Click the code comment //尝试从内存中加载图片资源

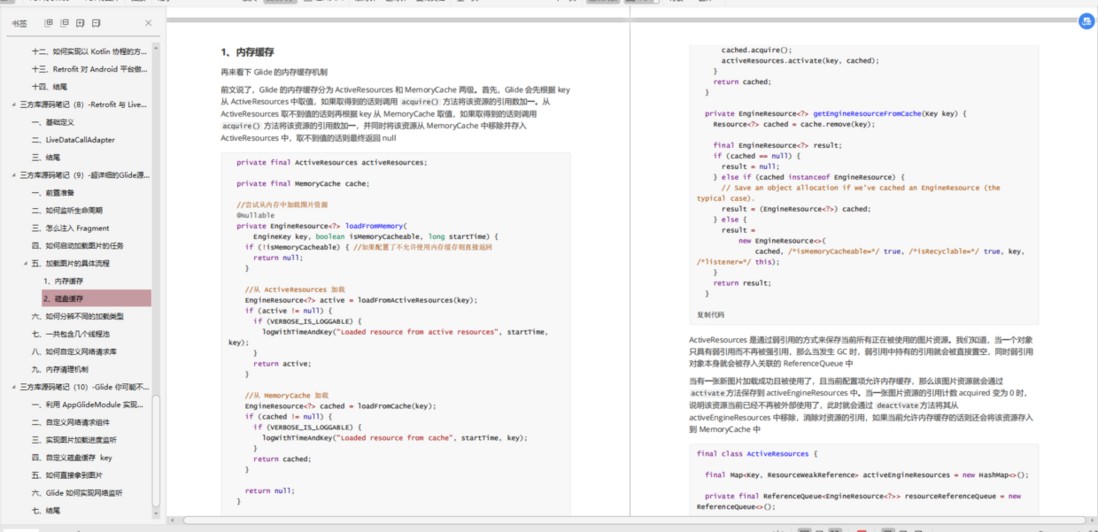coord(282,204)
